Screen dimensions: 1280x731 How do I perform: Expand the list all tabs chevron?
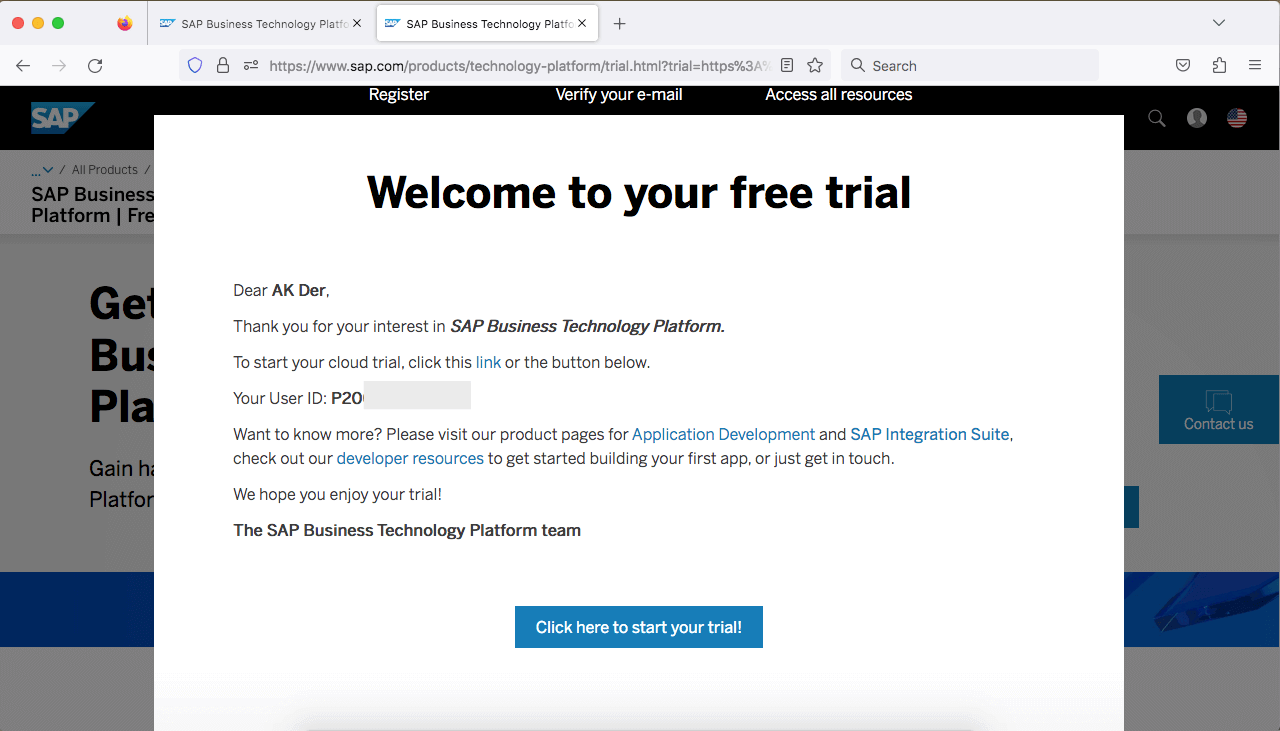pos(1218,23)
